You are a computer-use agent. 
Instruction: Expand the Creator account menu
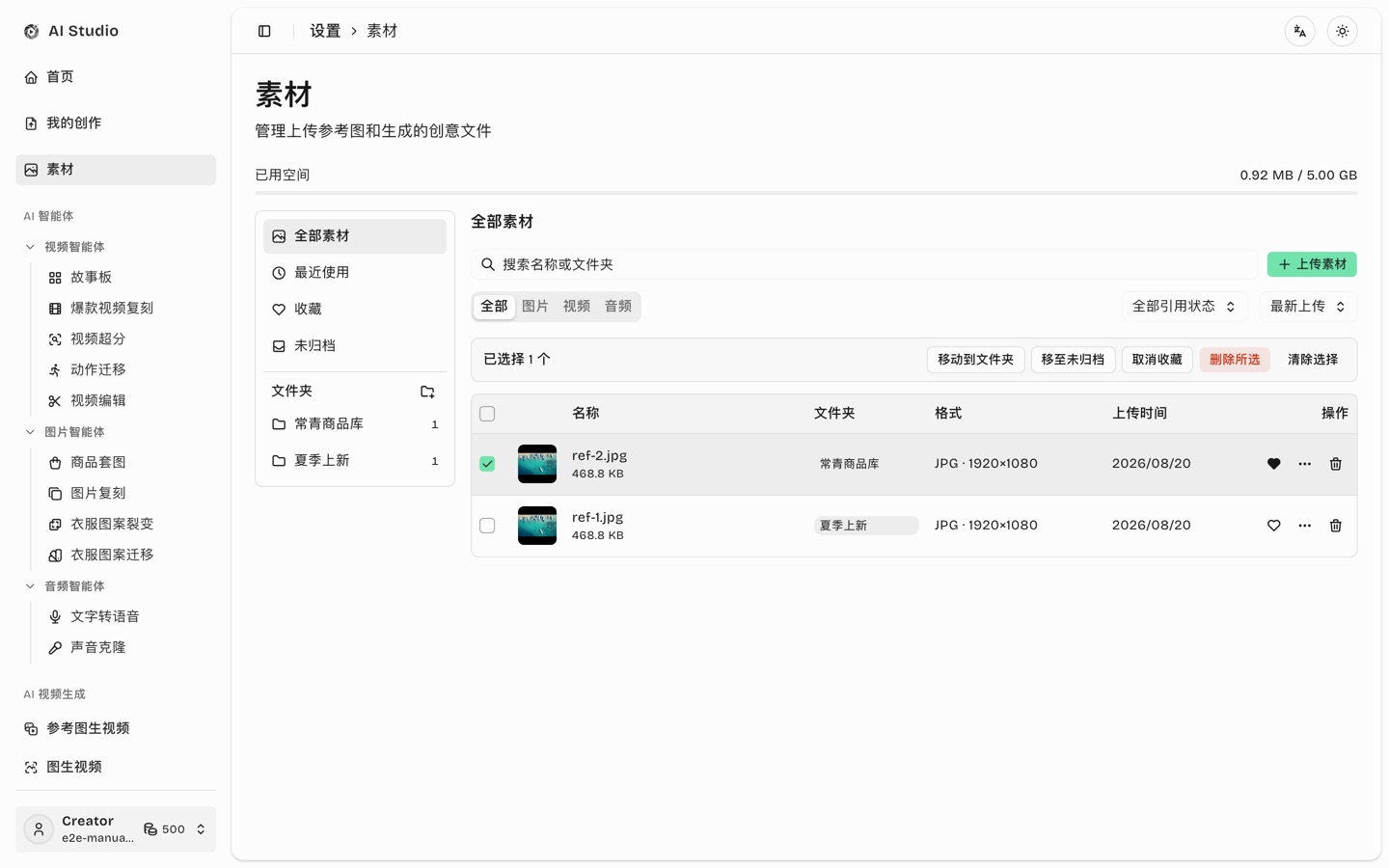point(116,829)
